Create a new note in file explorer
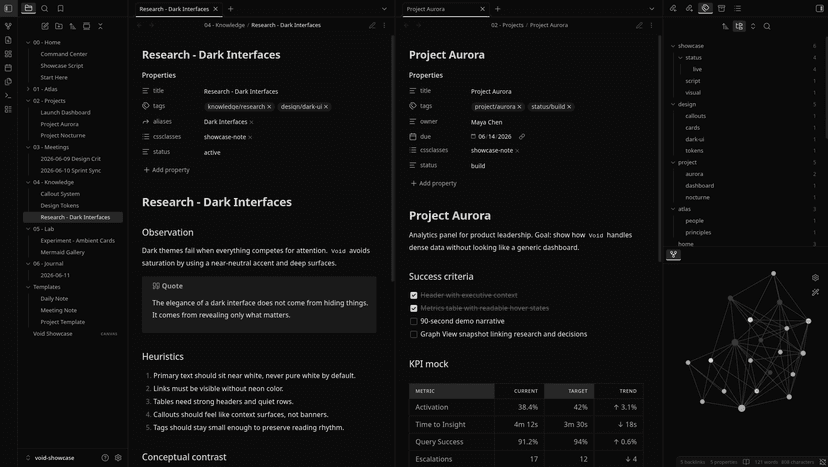 (x=45, y=26)
